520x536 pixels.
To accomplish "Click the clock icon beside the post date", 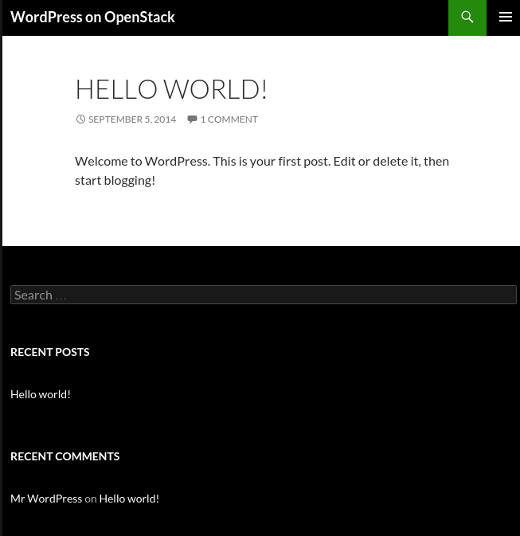I will pyautogui.click(x=80, y=119).
